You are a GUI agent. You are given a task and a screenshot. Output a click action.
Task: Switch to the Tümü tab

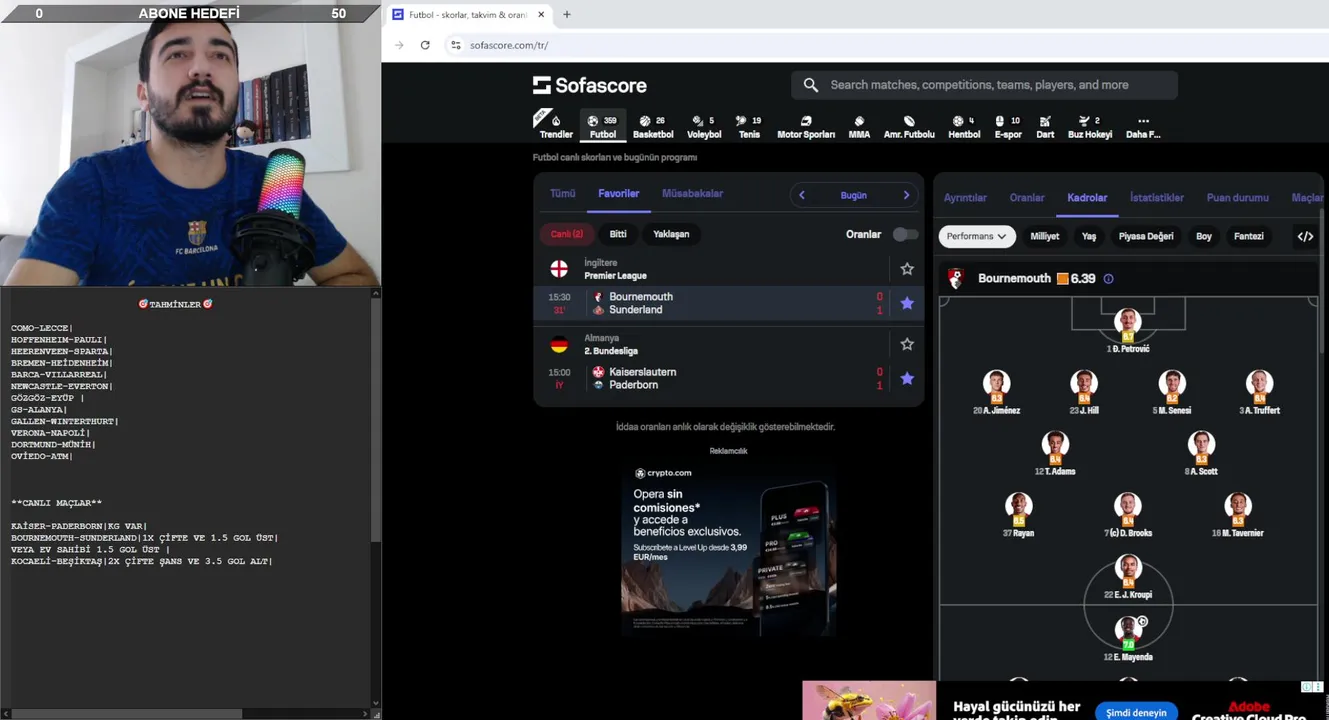pos(563,194)
